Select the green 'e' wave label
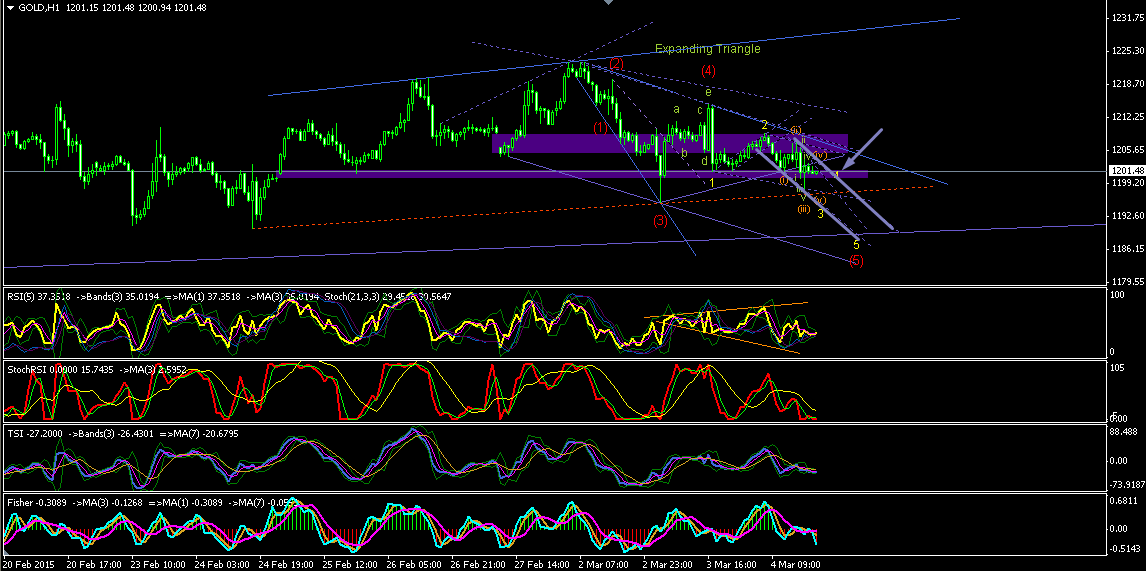Screen dimensions: 1146x571 point(708,92)
